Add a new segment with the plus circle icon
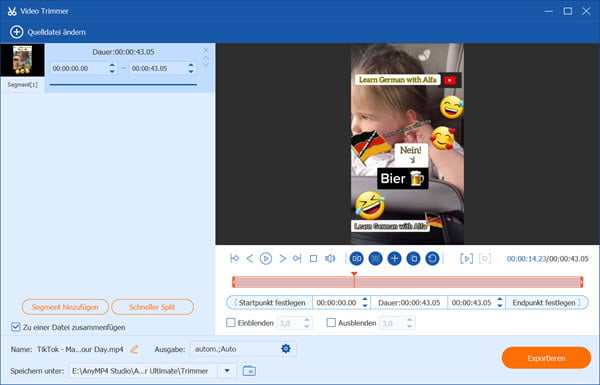Screen dimensions: 600x385 click(394, 259)
